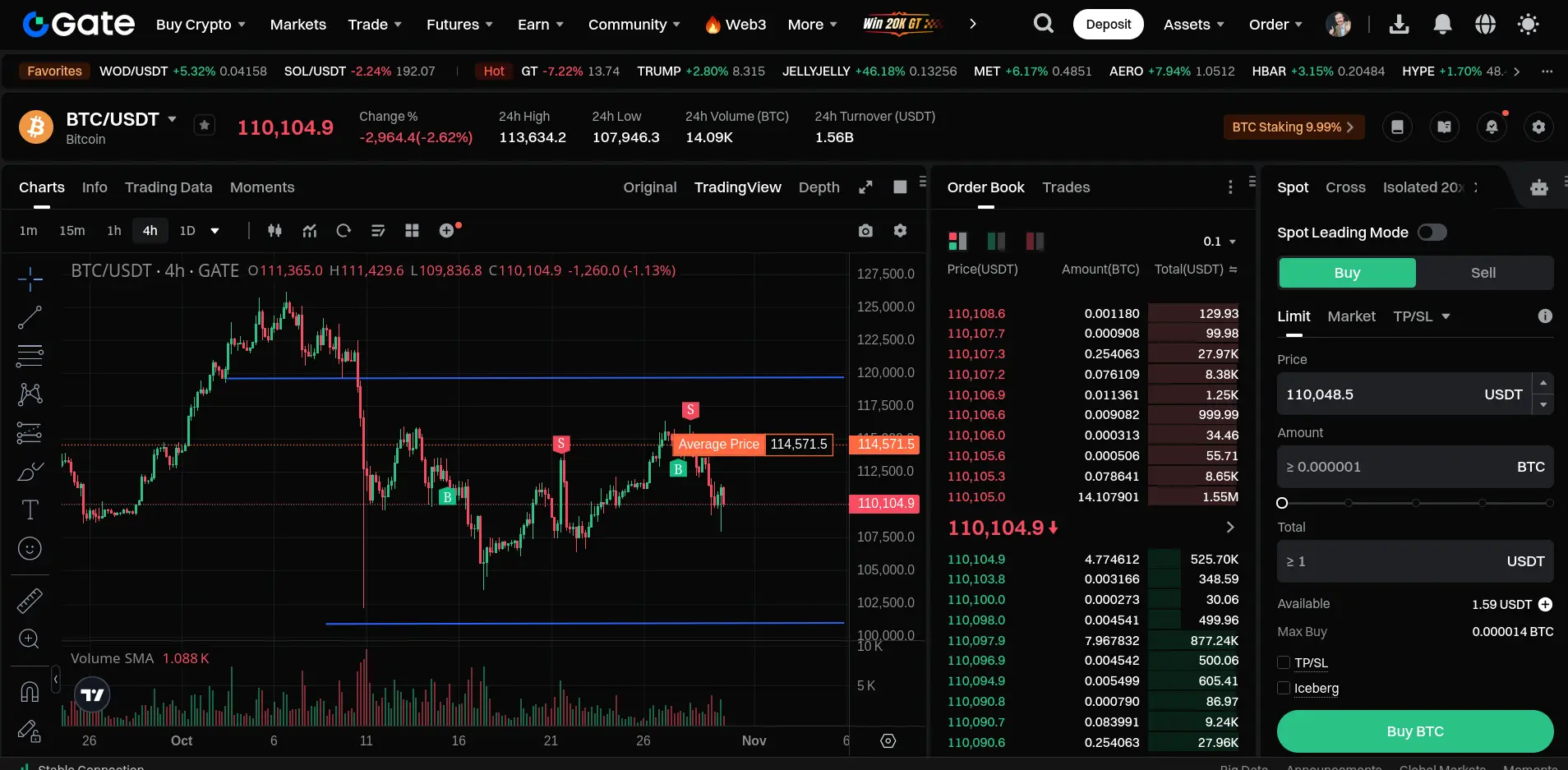Select the 15m timeframe
The image size is (1568, 770).
pyautogui.click(x=72, y=231)
